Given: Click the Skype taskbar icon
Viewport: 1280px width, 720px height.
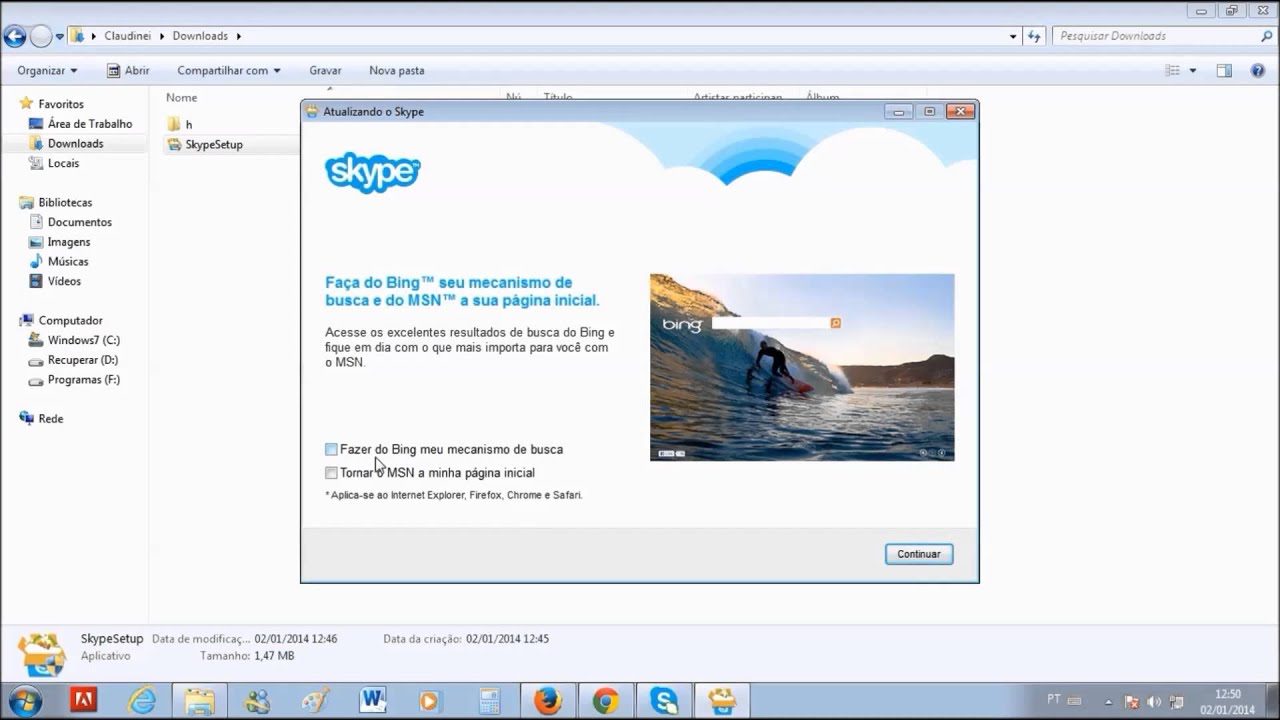Looking at the screenshot, I should [x=664, y=701].
